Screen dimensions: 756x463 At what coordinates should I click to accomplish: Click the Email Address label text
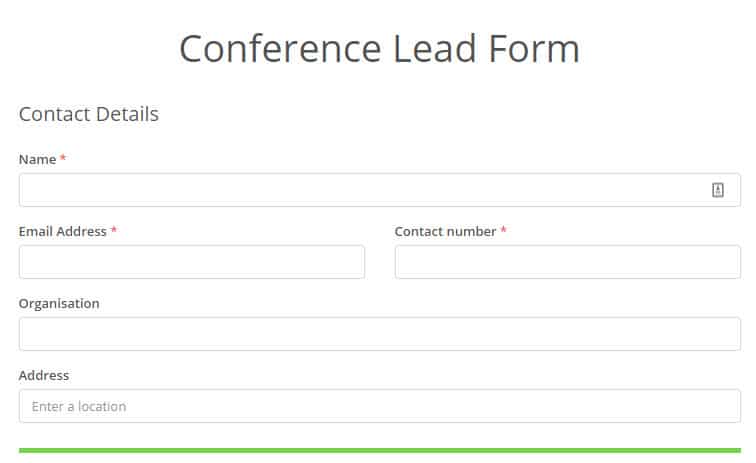tap(63, 232)
